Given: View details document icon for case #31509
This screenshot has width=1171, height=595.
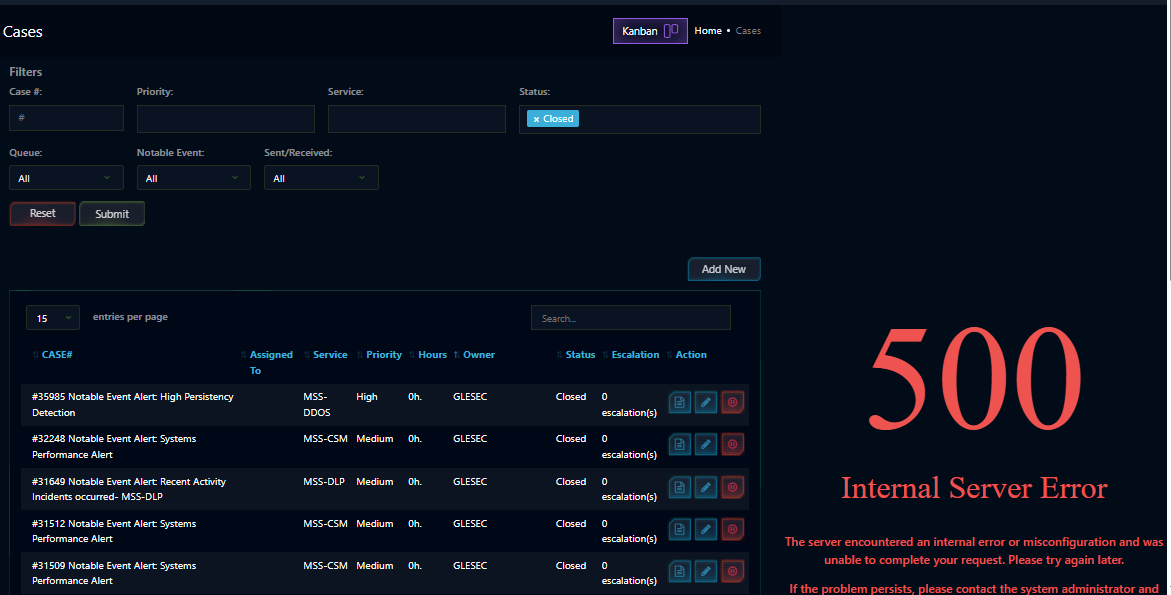Looking at the screenshot, I should point(680,571).
